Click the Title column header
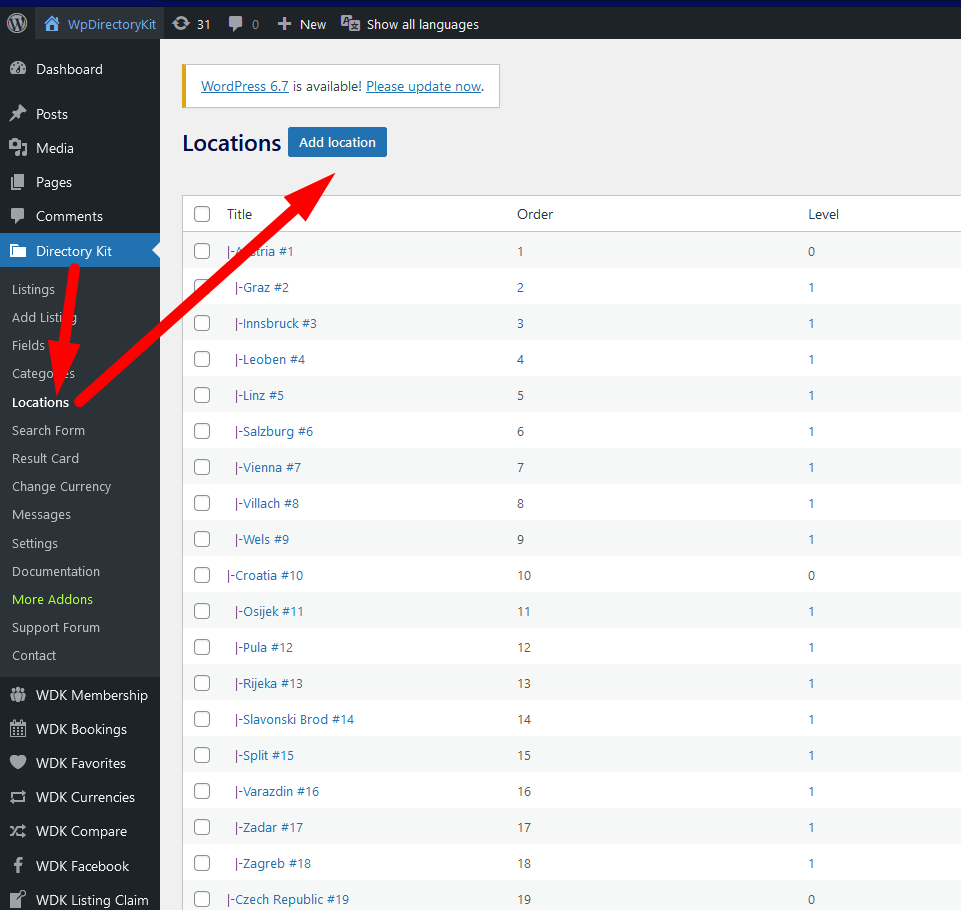This screenshot has width=961, height=910. [239, 214]
